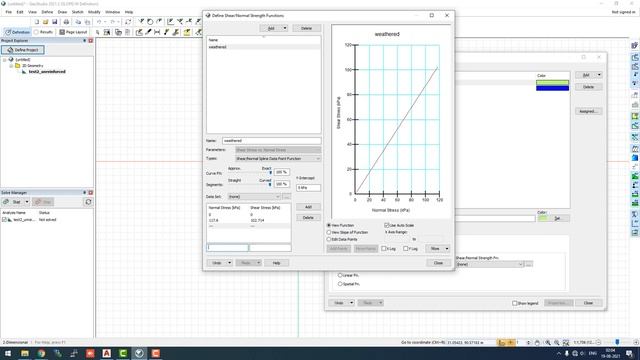Toggle Show legend checkbox in materials dialog

tap(515, 303)
